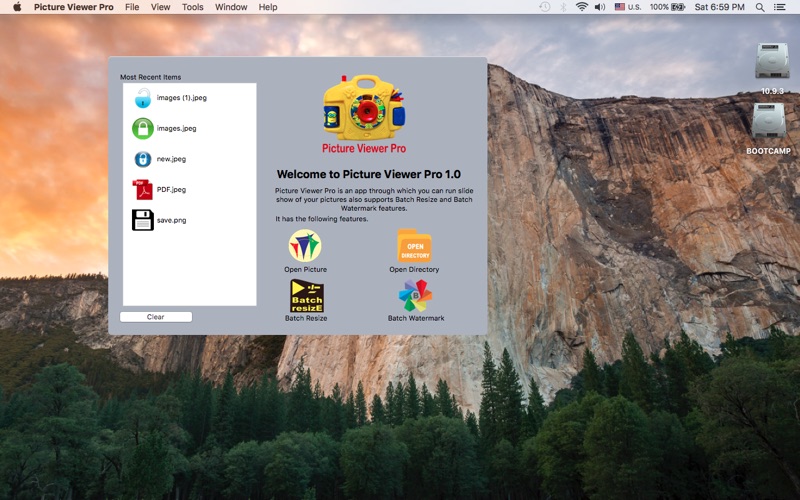
Task: Select save.png file name in the list
Action: (x=171, y=220)
